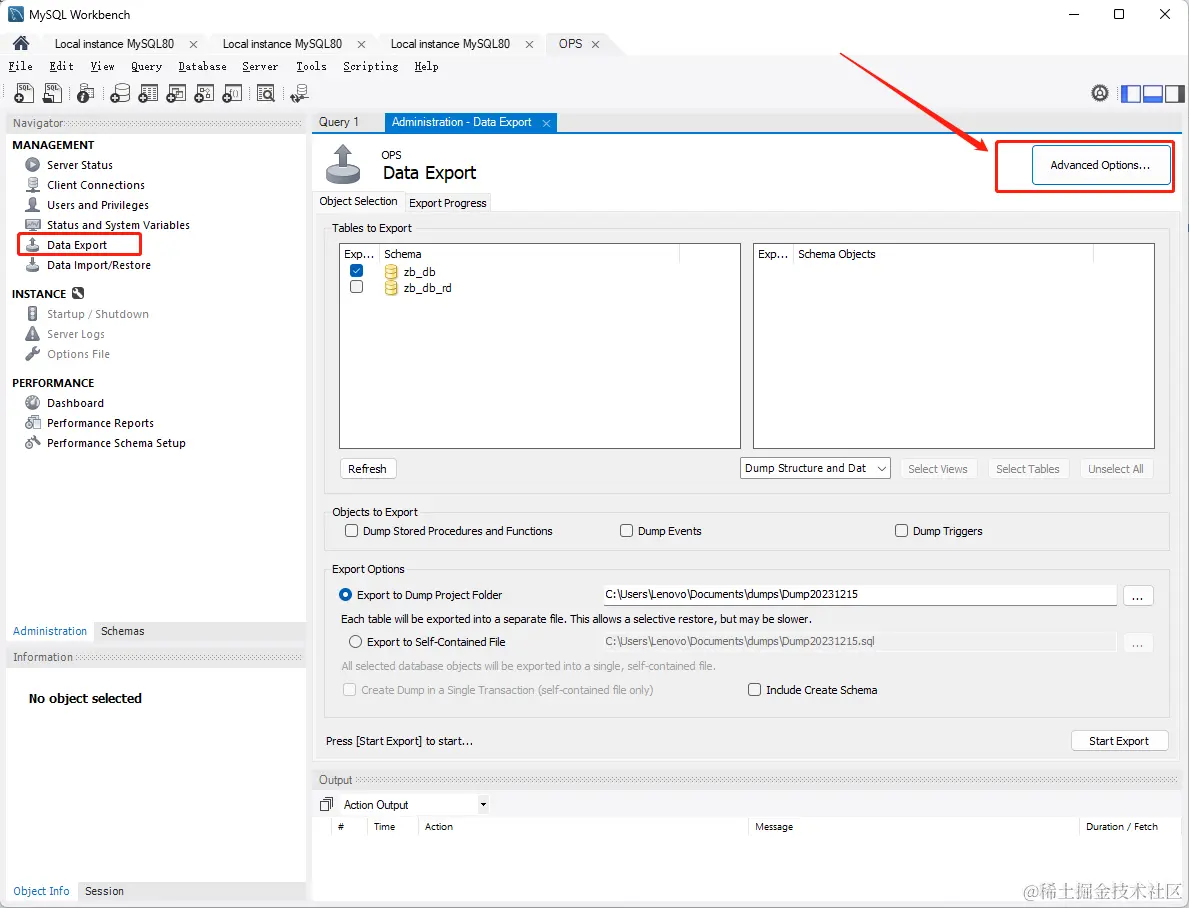This screenshot has height=908, width=1189.
Task: Open the Database menu
Action: click(x=202, y=66)
